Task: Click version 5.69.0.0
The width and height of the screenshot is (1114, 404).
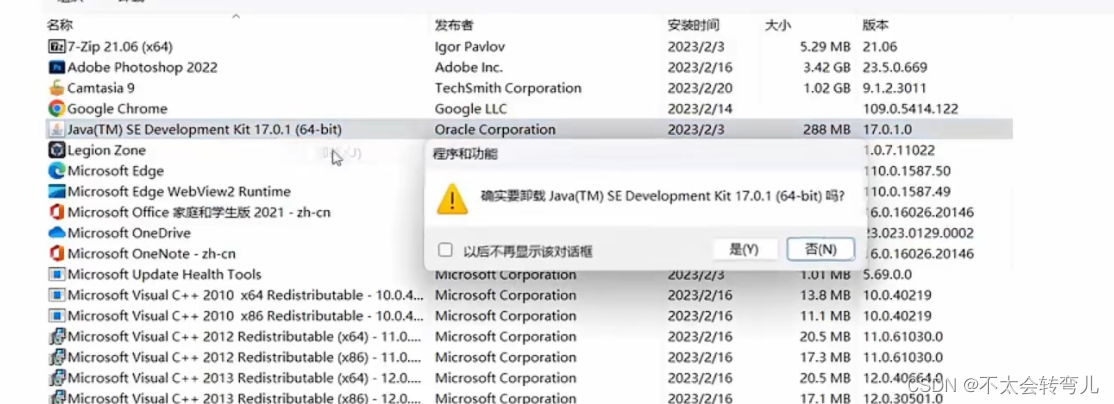Action: (x=889, y=274)
